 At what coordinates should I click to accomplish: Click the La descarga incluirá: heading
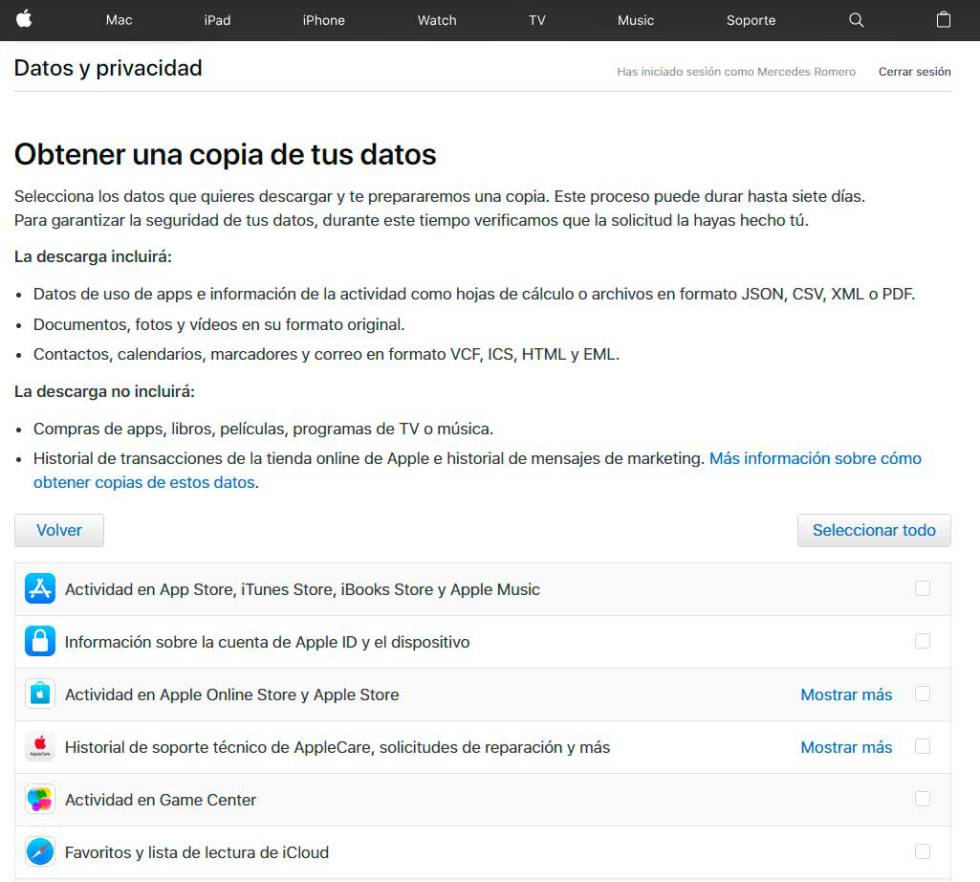tap(92, 257)
